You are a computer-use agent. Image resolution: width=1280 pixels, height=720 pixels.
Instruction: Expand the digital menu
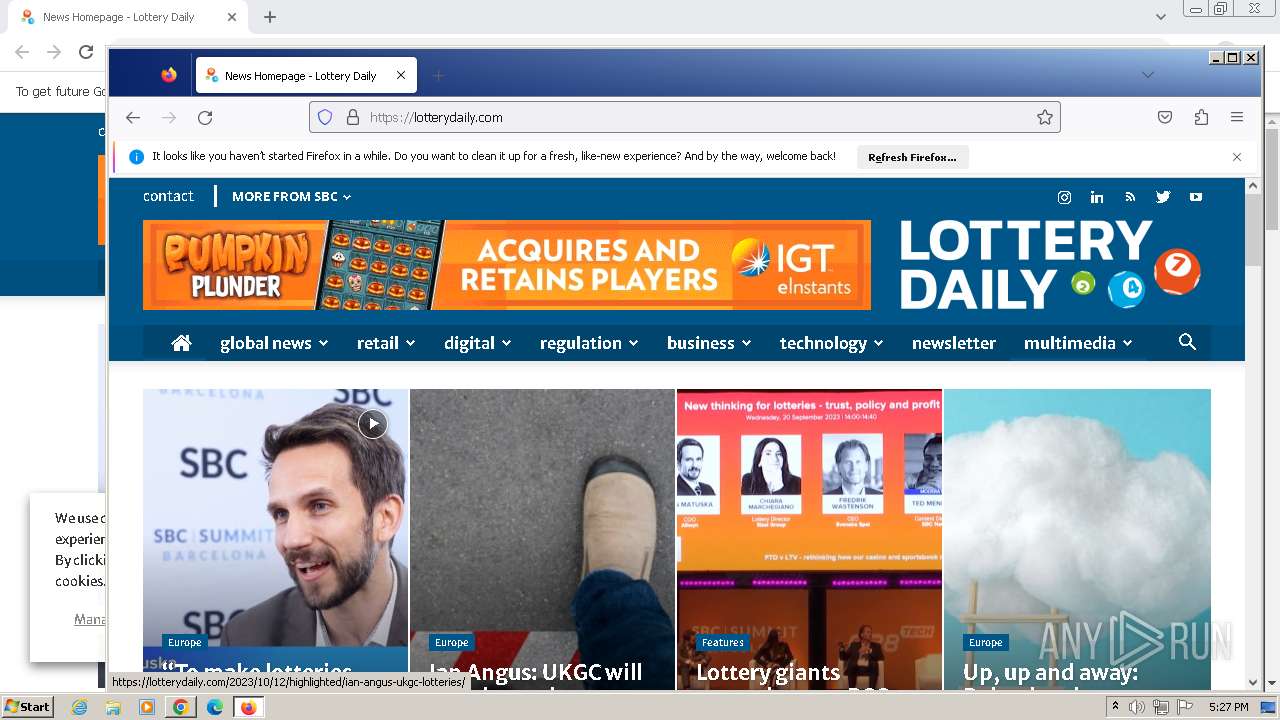(x=478, y=343)
